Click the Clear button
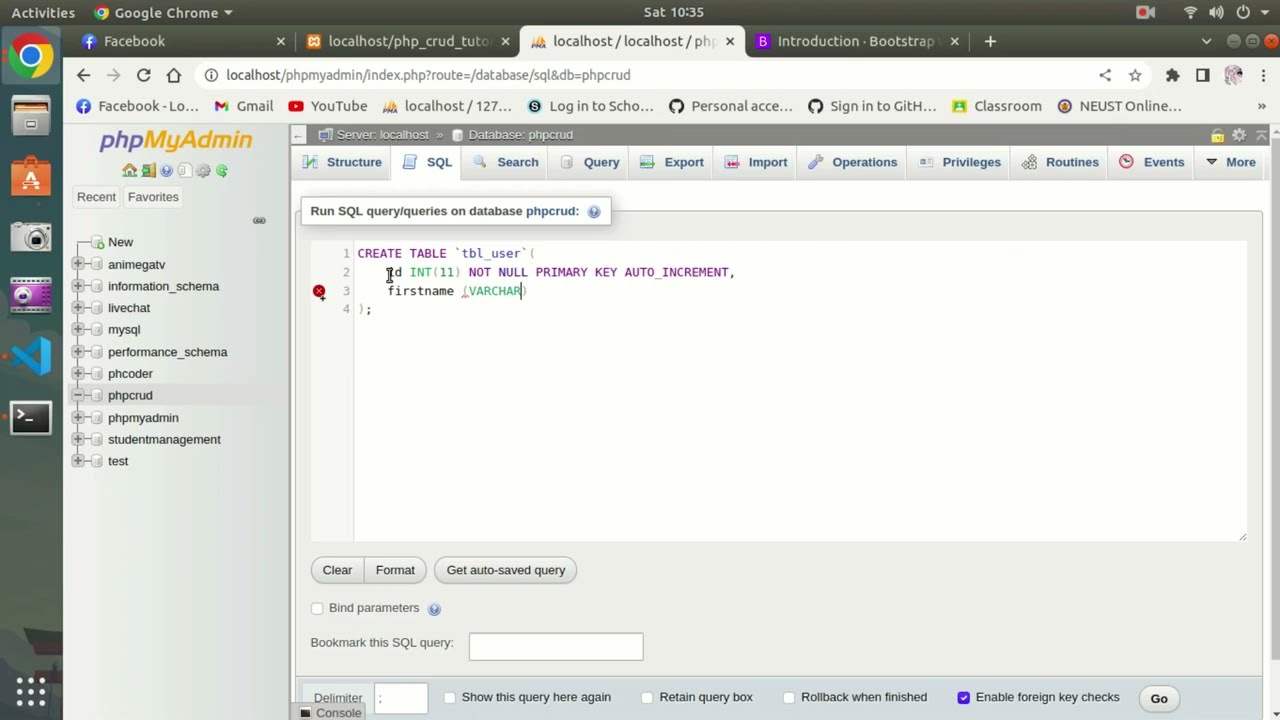This screenshot has width=1280, height=720. tap(337, 570)
